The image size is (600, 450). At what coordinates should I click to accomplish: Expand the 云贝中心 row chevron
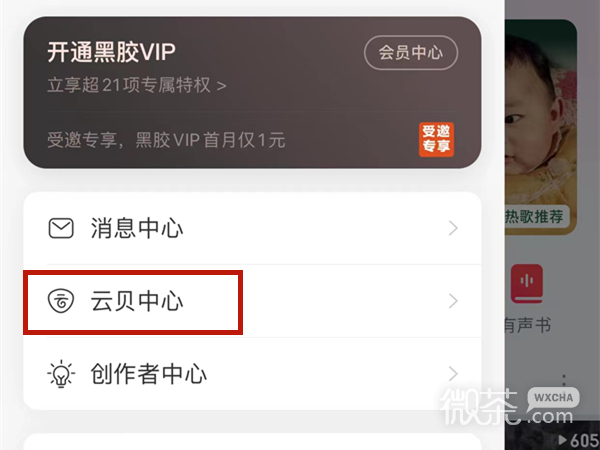point(453,301)
